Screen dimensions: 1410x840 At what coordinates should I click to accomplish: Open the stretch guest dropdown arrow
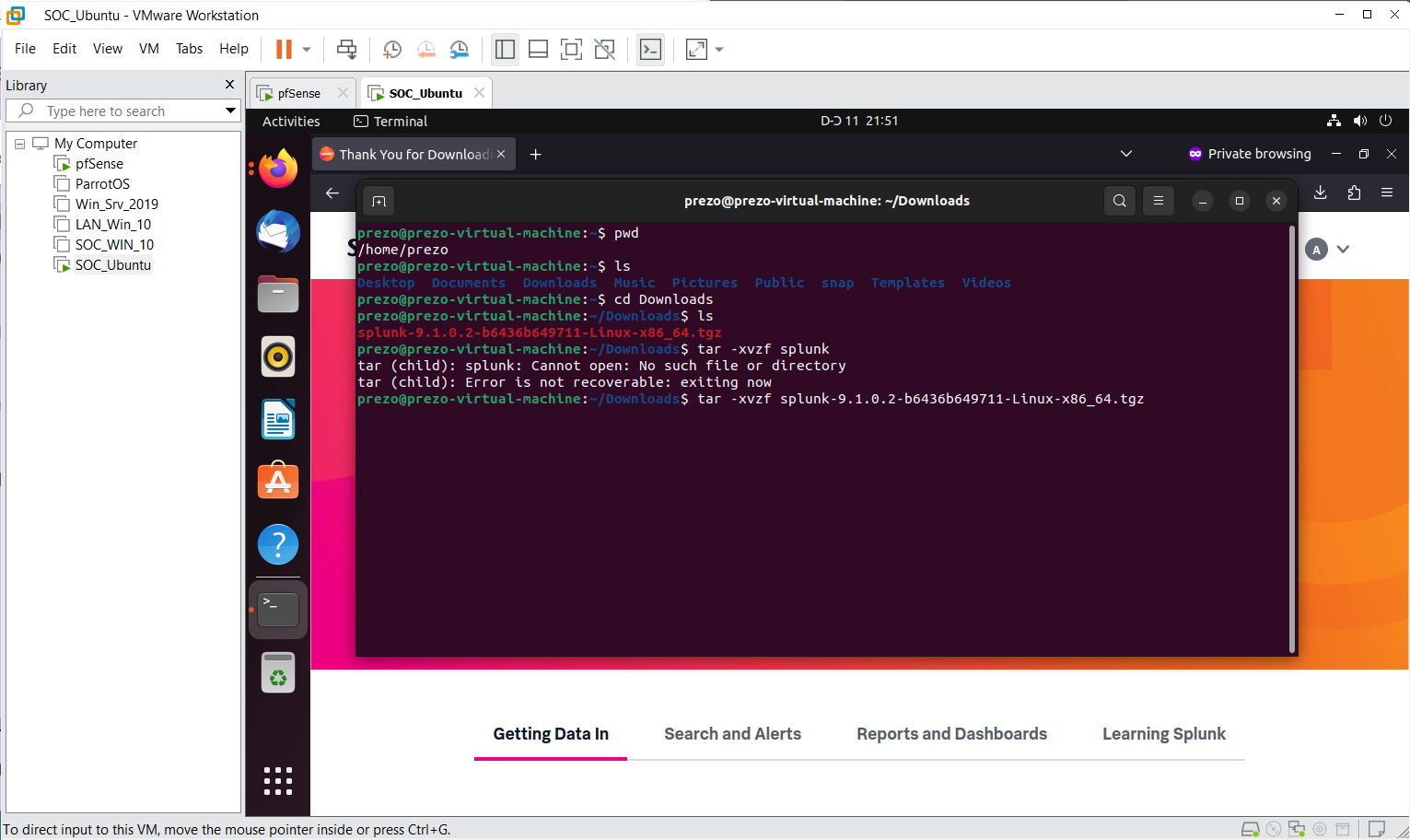(719, 50)
